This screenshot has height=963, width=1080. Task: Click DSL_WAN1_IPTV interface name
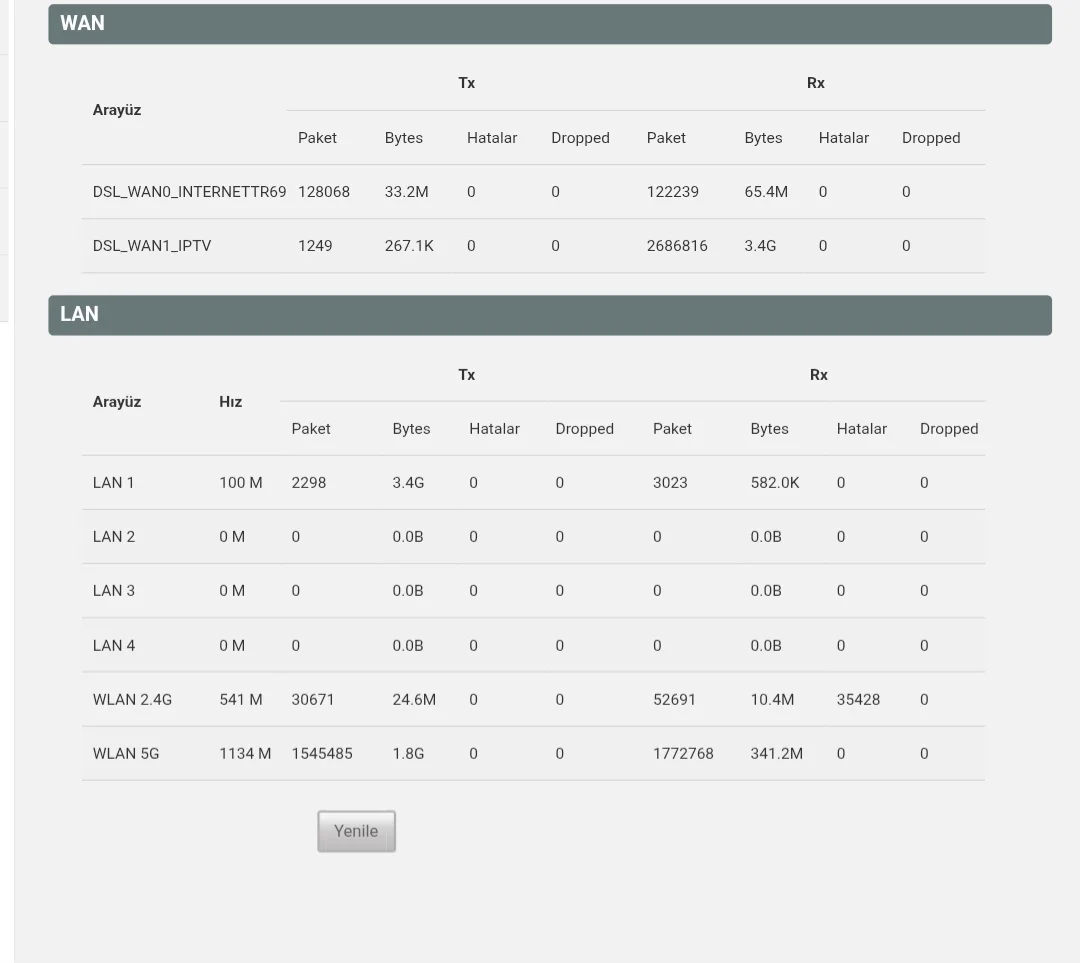point(152,246)
